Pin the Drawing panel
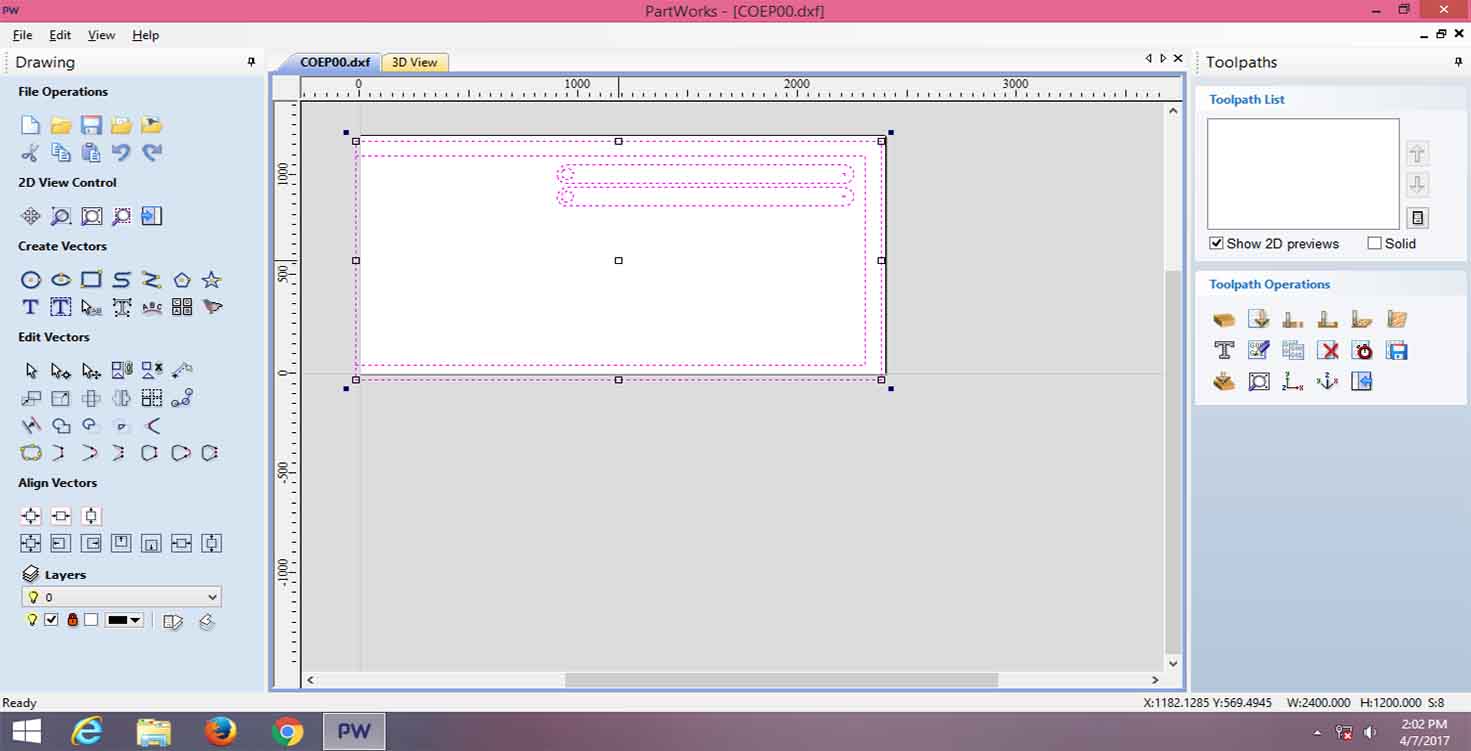 click(251, 62)
